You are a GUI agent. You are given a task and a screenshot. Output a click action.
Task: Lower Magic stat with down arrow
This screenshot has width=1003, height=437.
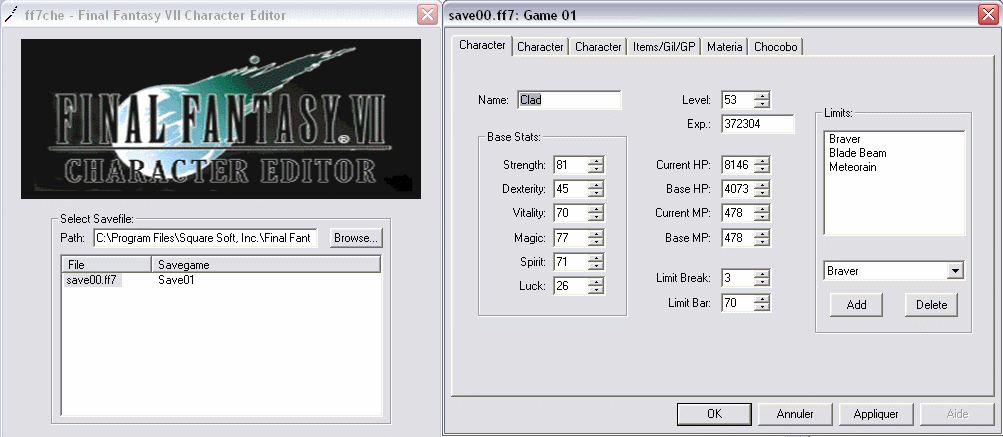click(596, 242)
